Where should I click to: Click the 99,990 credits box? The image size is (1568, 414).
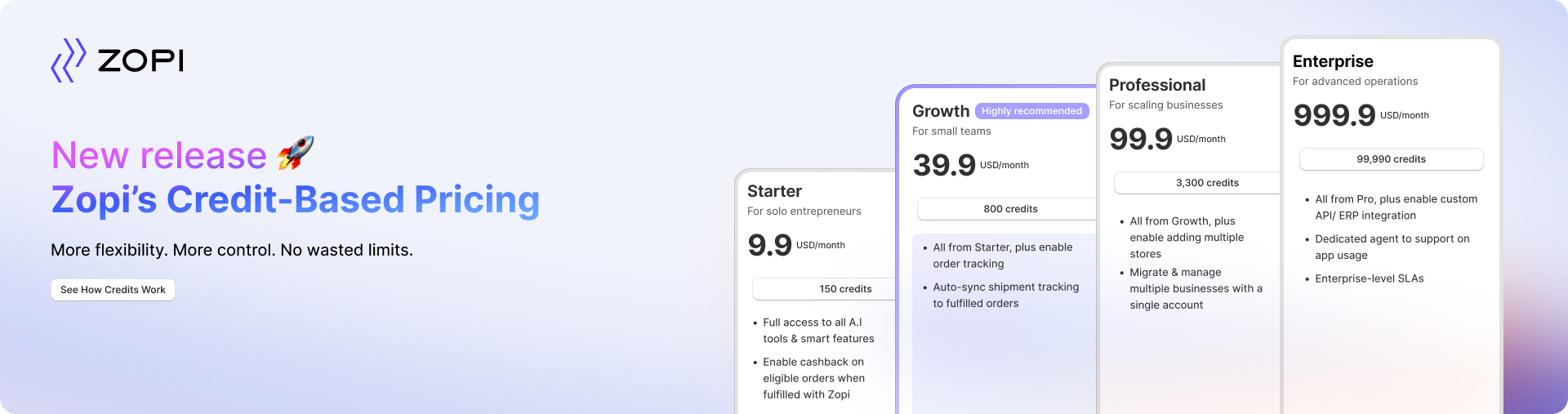(1391, 159)
